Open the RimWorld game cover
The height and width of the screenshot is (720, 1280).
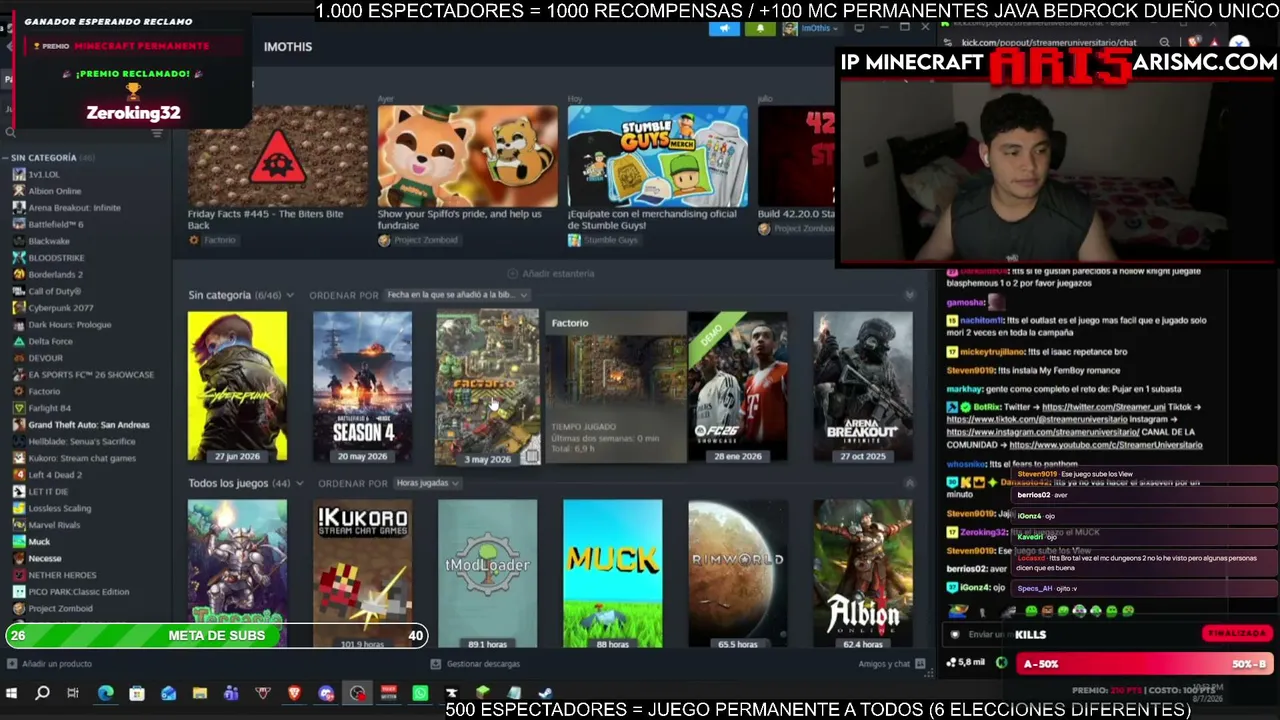pyautogui.click(x=737, y=573)
